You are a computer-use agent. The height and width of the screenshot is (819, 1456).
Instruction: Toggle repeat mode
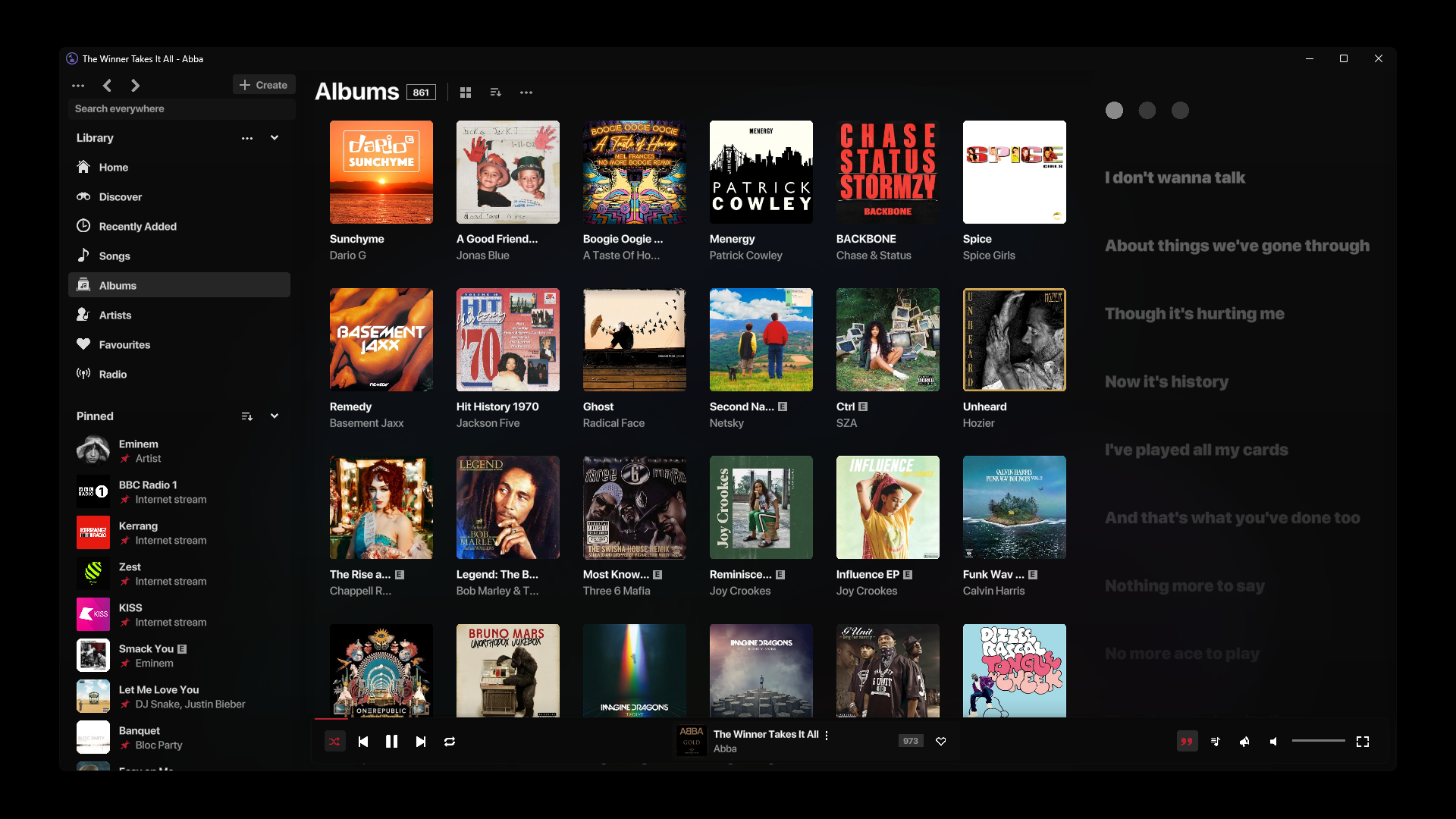(x=450, y=742)
